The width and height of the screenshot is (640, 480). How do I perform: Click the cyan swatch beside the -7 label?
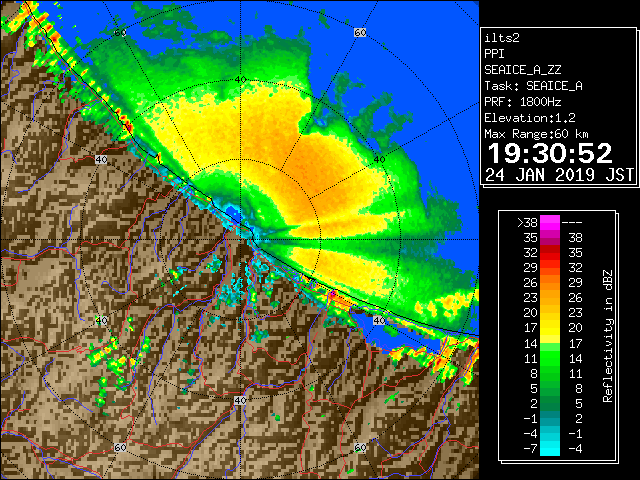click(x=550, y=448)
